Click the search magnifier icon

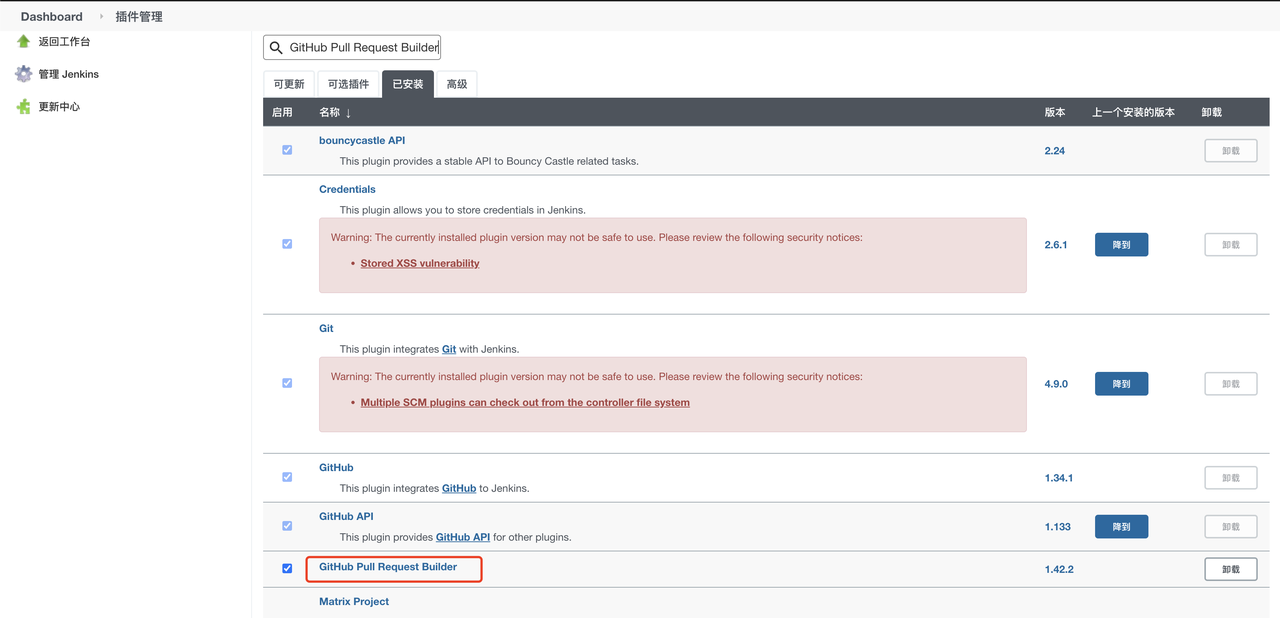[276, 47]
